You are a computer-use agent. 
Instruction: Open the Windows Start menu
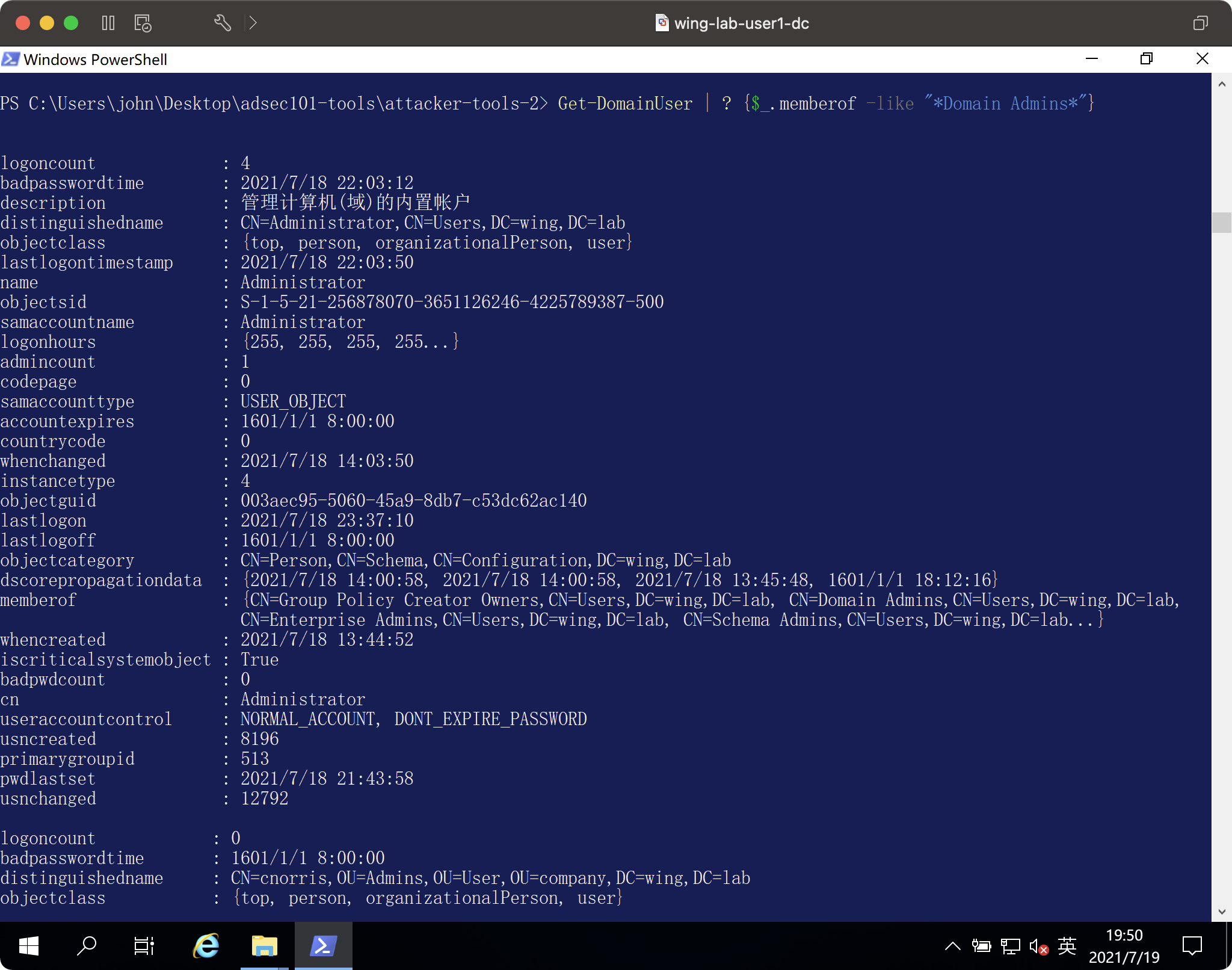(x=29, y=946)
